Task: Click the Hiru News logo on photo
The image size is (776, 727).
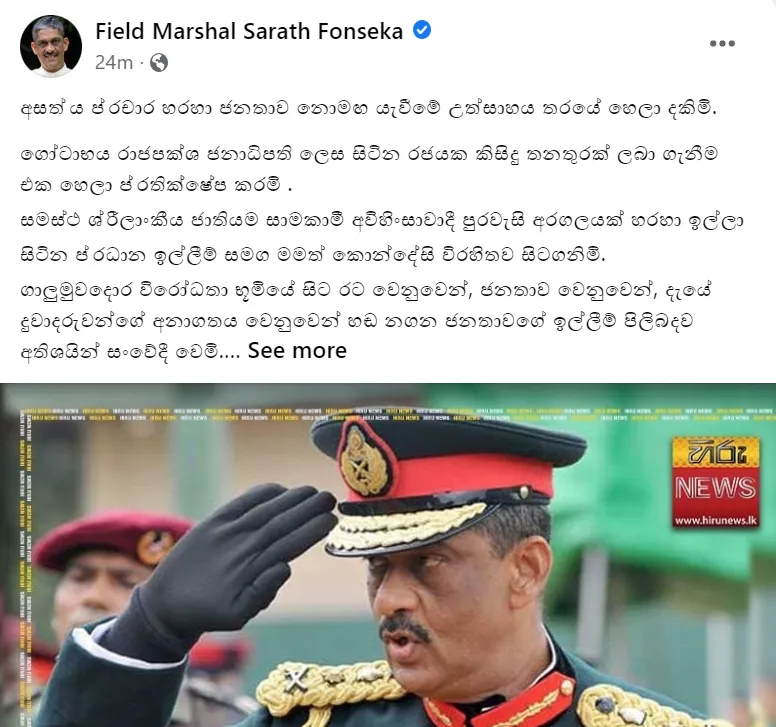Action: 716,482
